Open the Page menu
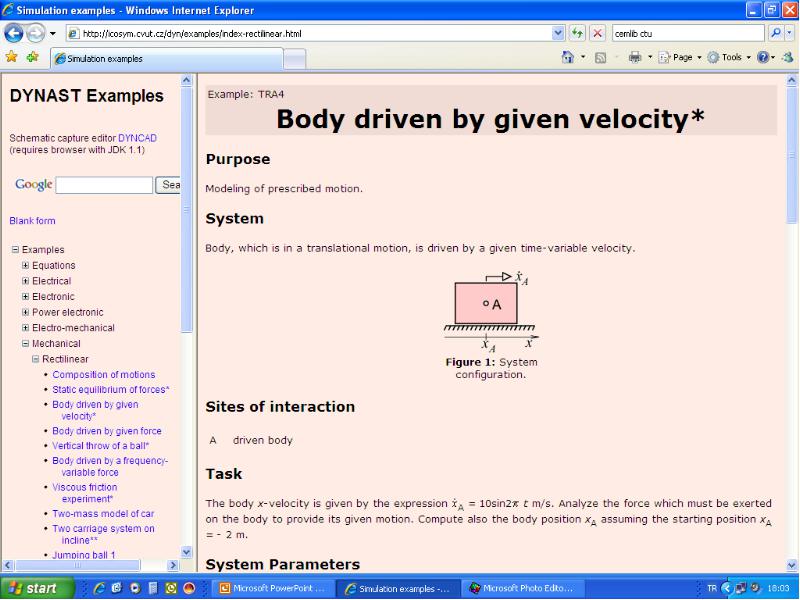 680,58
